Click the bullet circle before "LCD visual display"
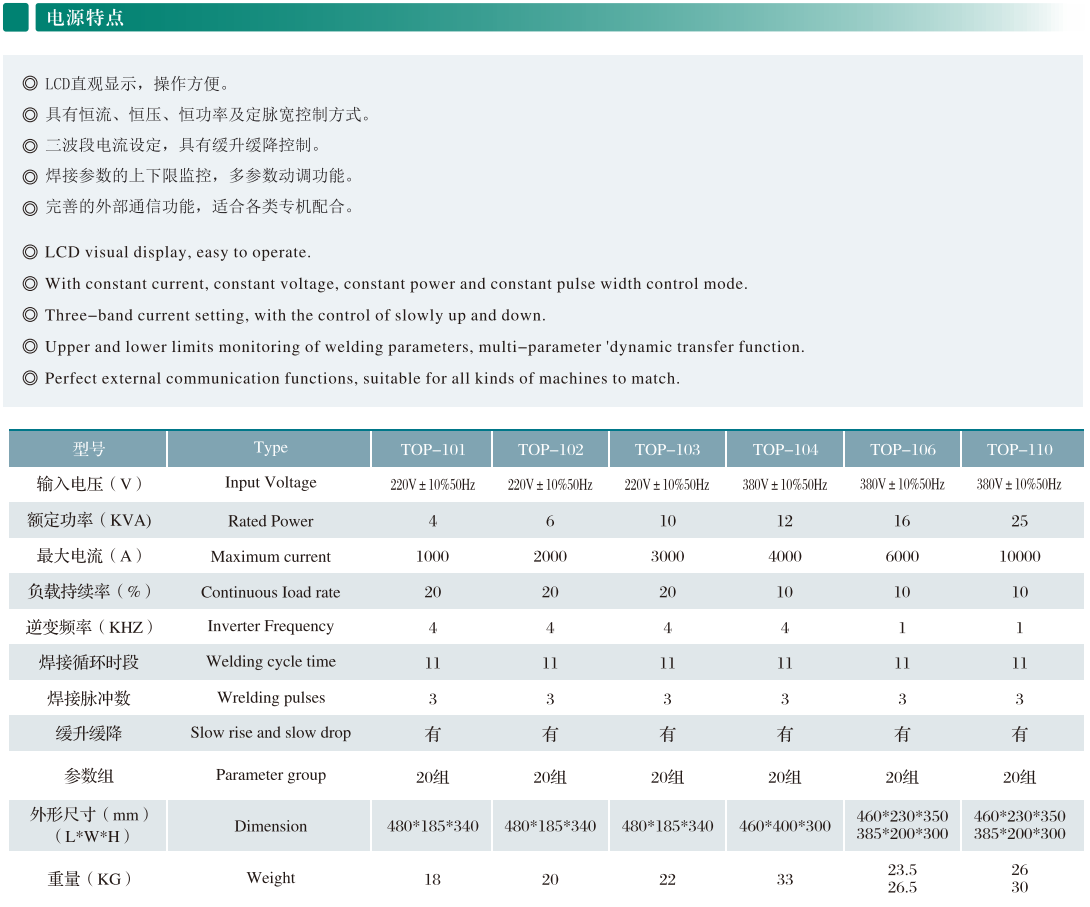The image size is (1090, 907). click(x=30, y=253)
